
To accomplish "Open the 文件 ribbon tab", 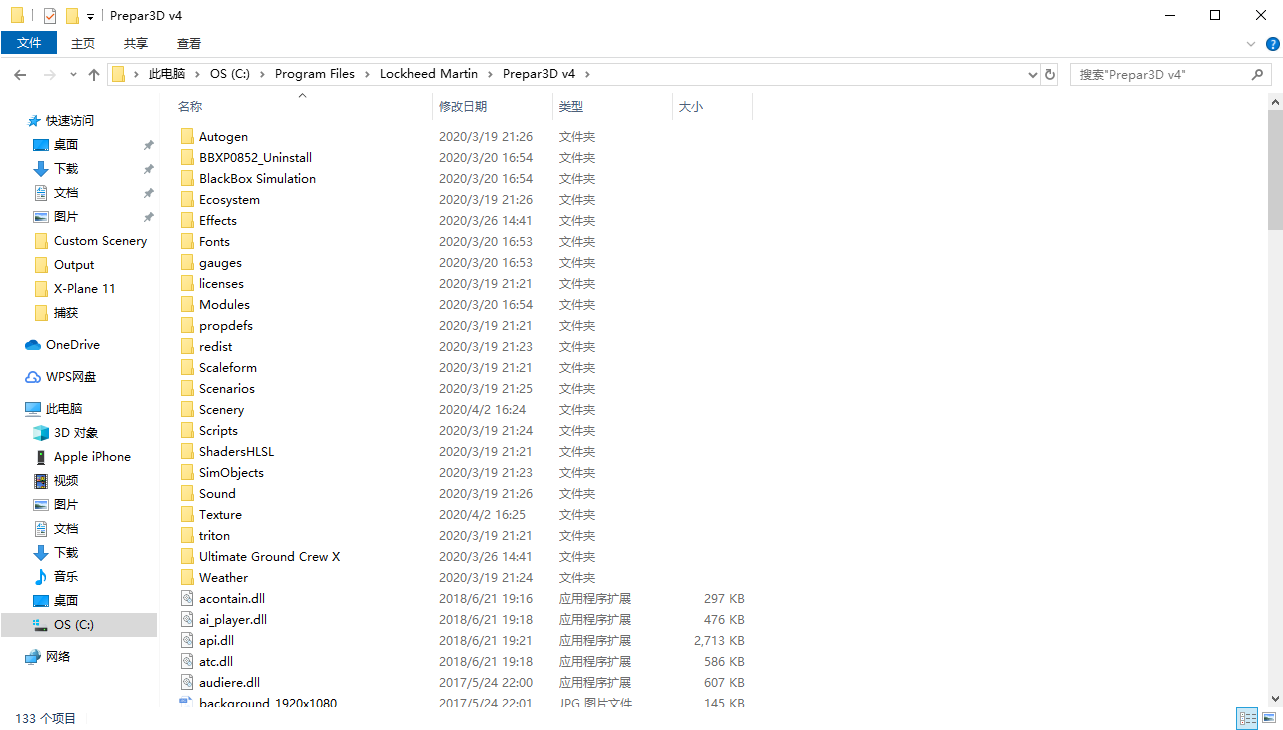I will tap(29, 43).
